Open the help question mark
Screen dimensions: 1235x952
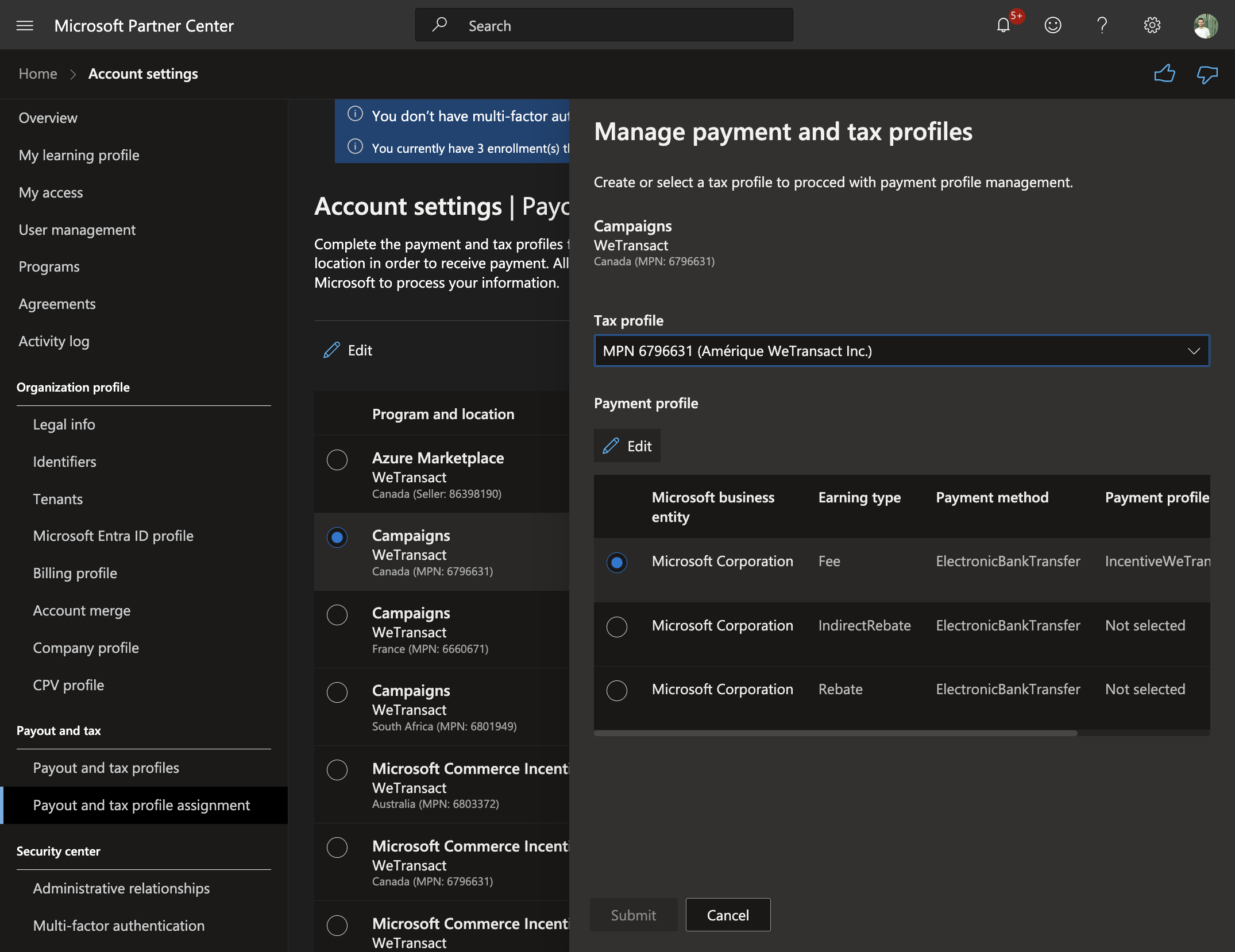[1102, 25]
